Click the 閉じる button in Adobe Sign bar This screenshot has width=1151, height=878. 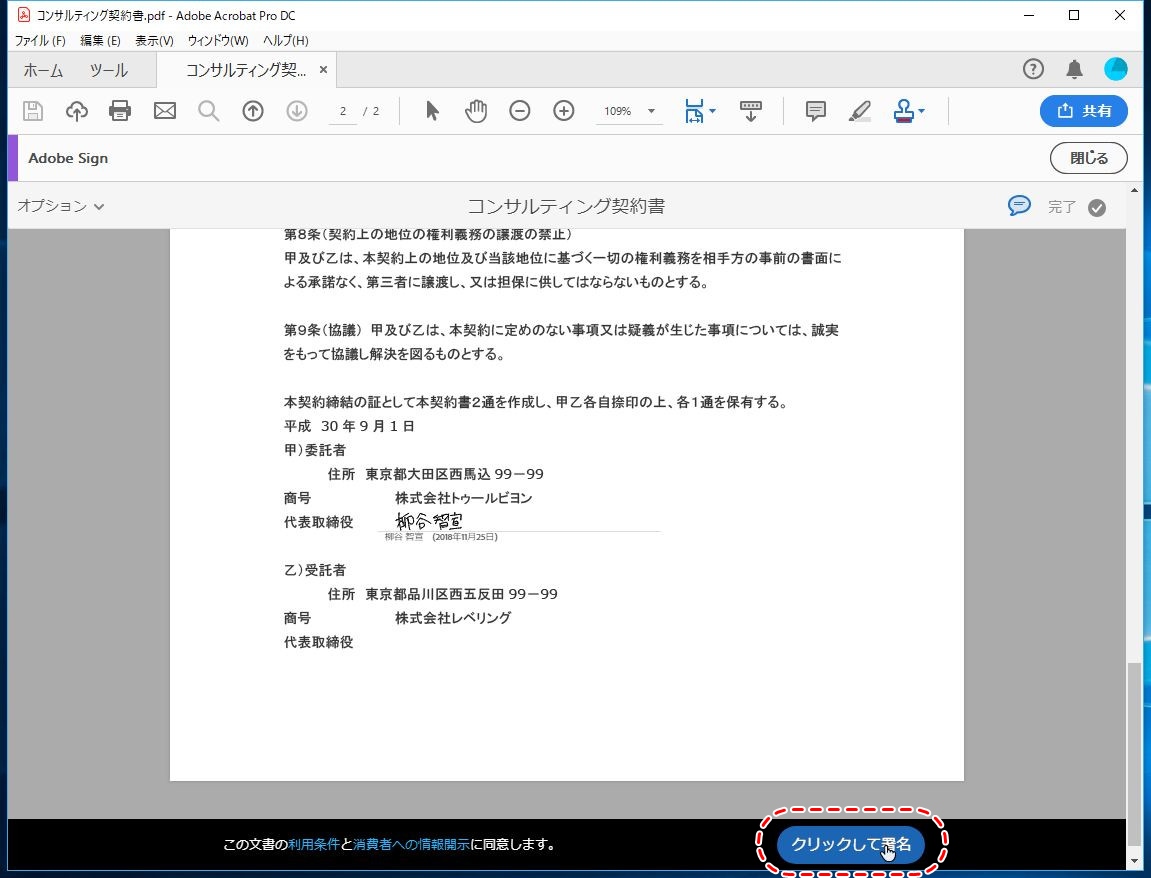[x=1088, y=158]
